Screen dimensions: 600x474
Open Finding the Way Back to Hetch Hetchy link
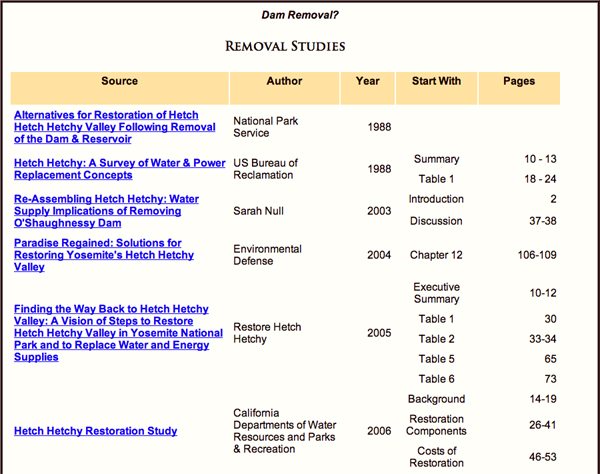point(118,333)
